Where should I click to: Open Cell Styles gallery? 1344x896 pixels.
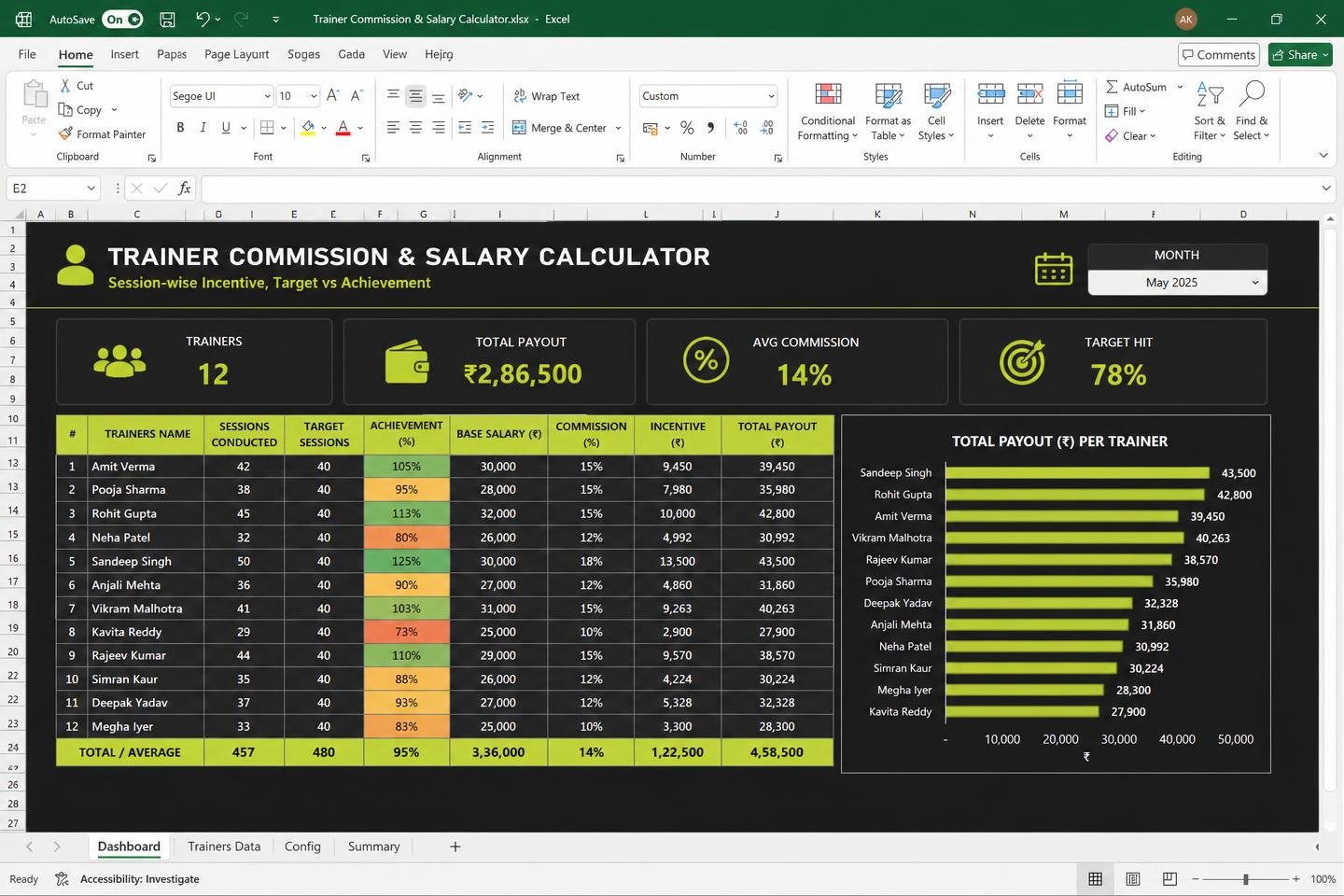coord(936,112)
